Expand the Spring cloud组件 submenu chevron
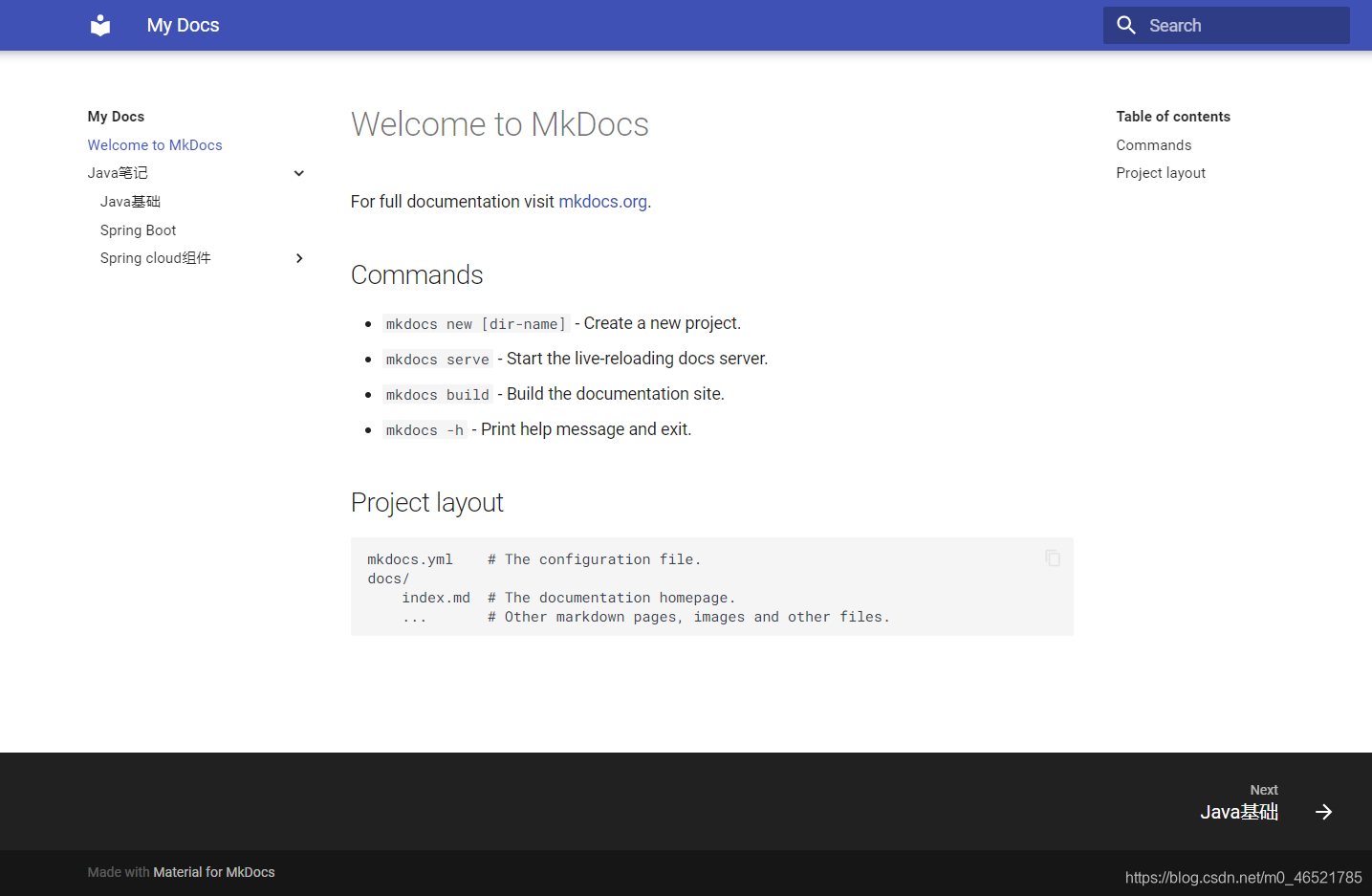The width and height of the screenshot is (1372, 896). (298, 258)
